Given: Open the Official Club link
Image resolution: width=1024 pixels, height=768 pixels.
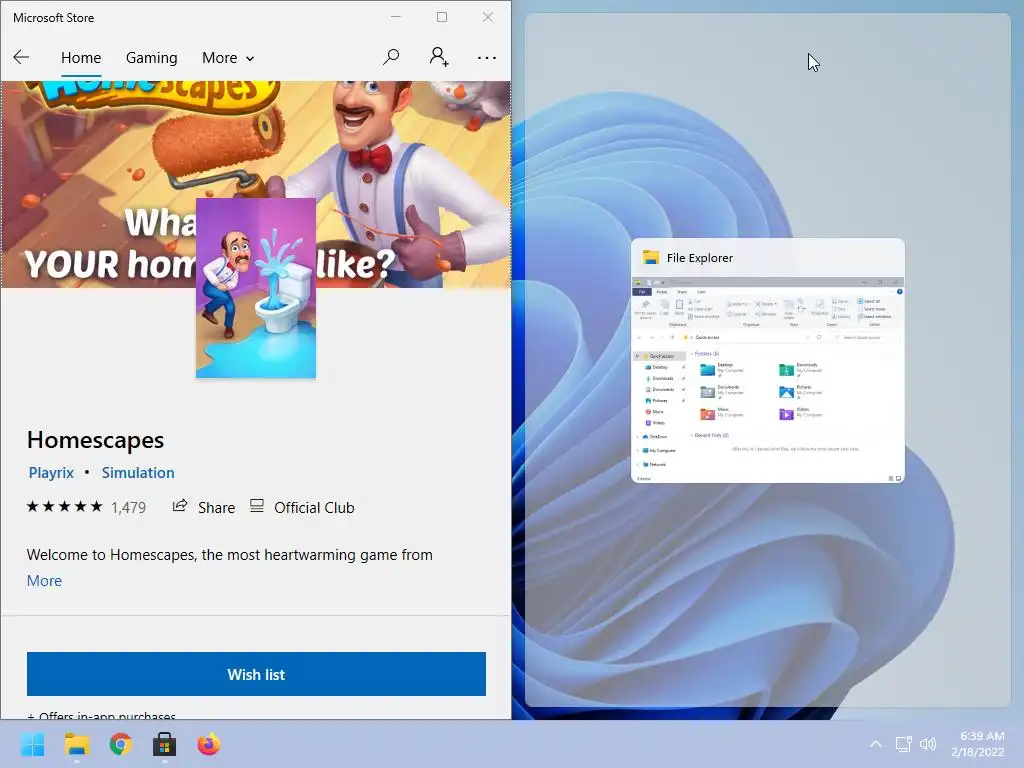Looking at the screenshot, I should point(302,507).
